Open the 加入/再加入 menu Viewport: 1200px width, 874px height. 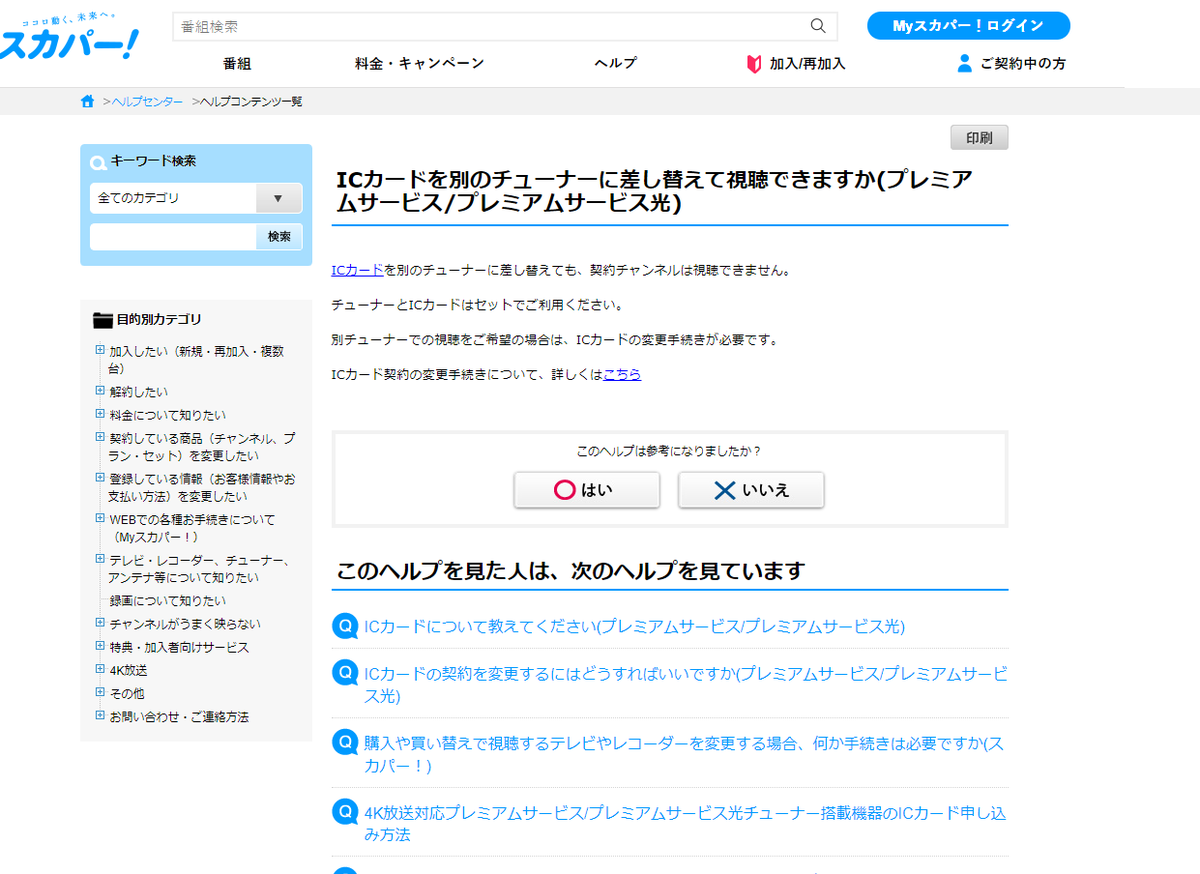[x=807, y=63]
